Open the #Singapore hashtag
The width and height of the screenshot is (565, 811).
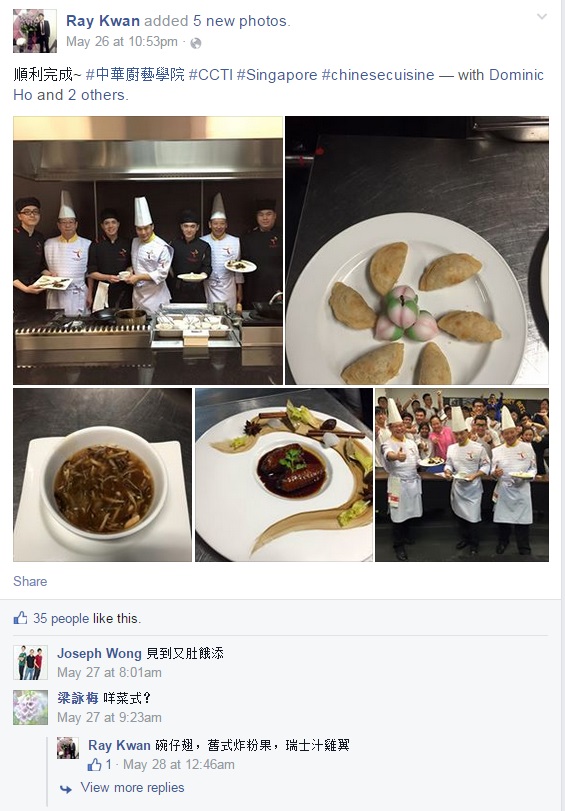[277, 75]
